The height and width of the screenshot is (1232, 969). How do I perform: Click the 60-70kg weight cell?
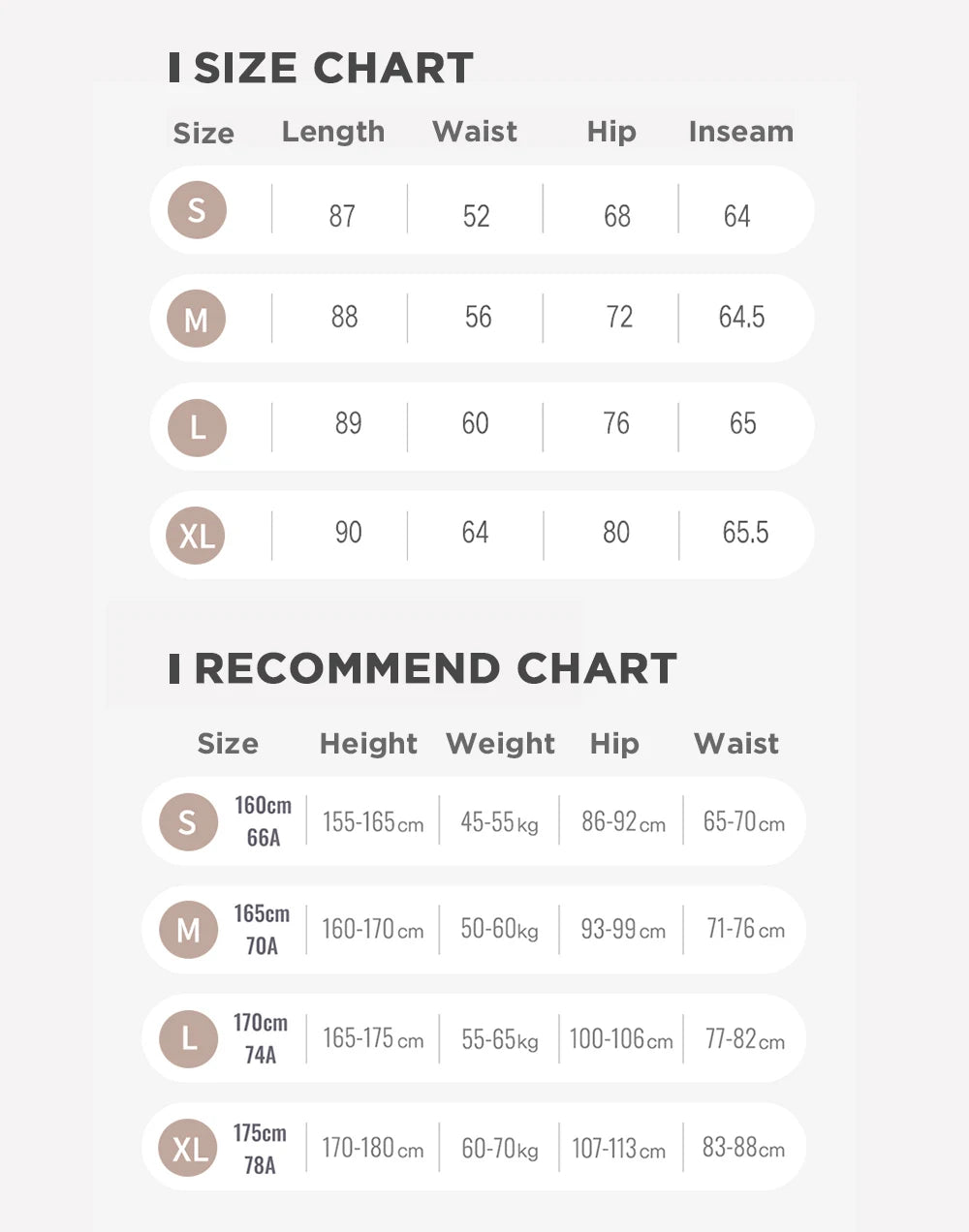tap(499, 1149)
